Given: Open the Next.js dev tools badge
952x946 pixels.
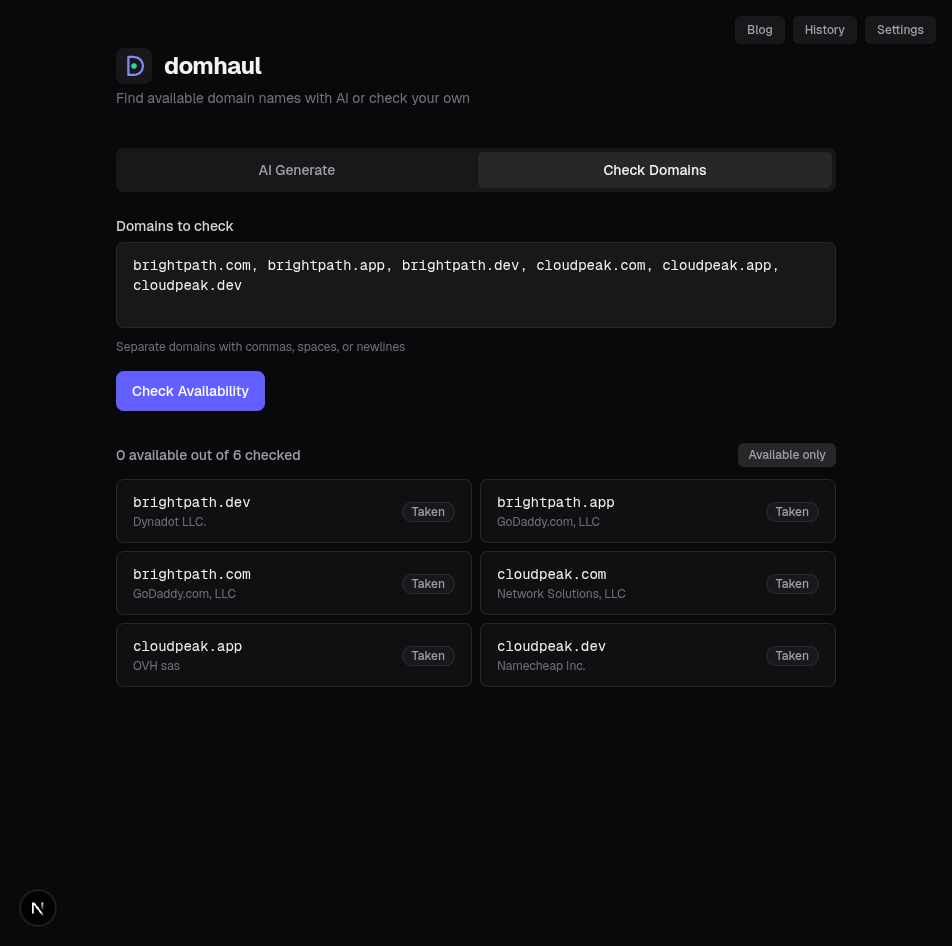Looking at the screenshot, I should click(x=38, y=908).
